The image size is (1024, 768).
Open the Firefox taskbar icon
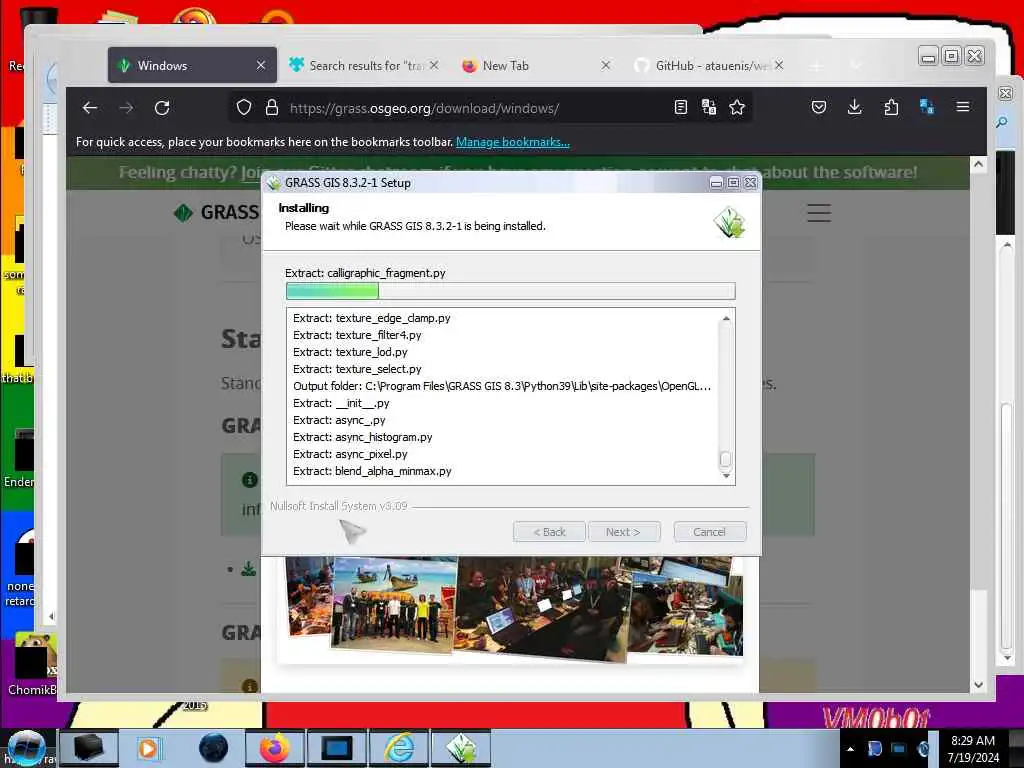point(274,748)
